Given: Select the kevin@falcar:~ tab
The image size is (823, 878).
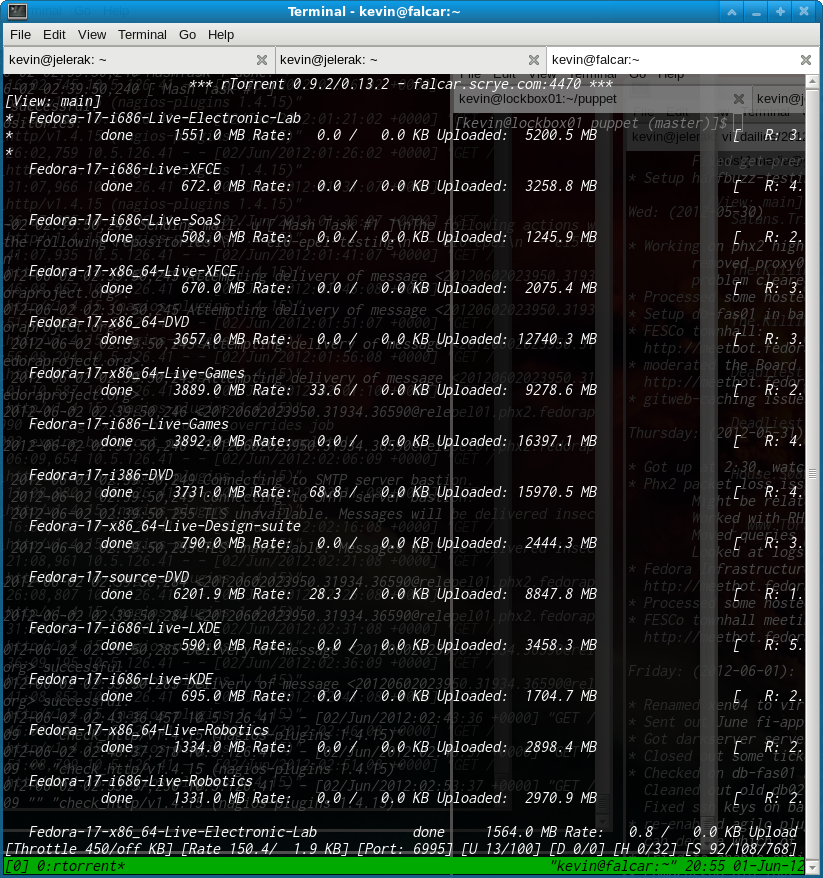Looking at the screenshot, I should (682, 60).
